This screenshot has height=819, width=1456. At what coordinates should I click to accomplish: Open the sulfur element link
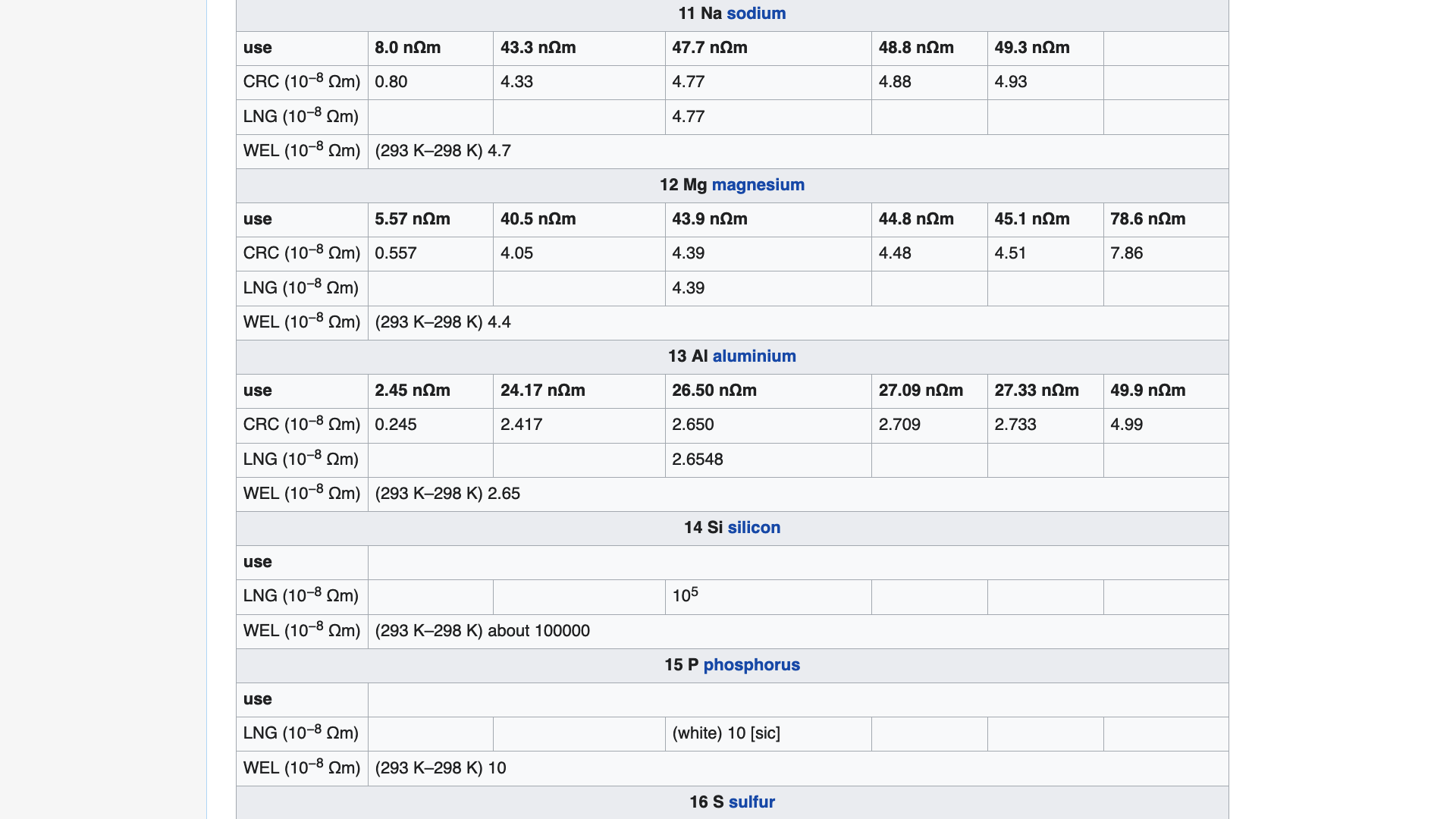(x=752, y=802)
